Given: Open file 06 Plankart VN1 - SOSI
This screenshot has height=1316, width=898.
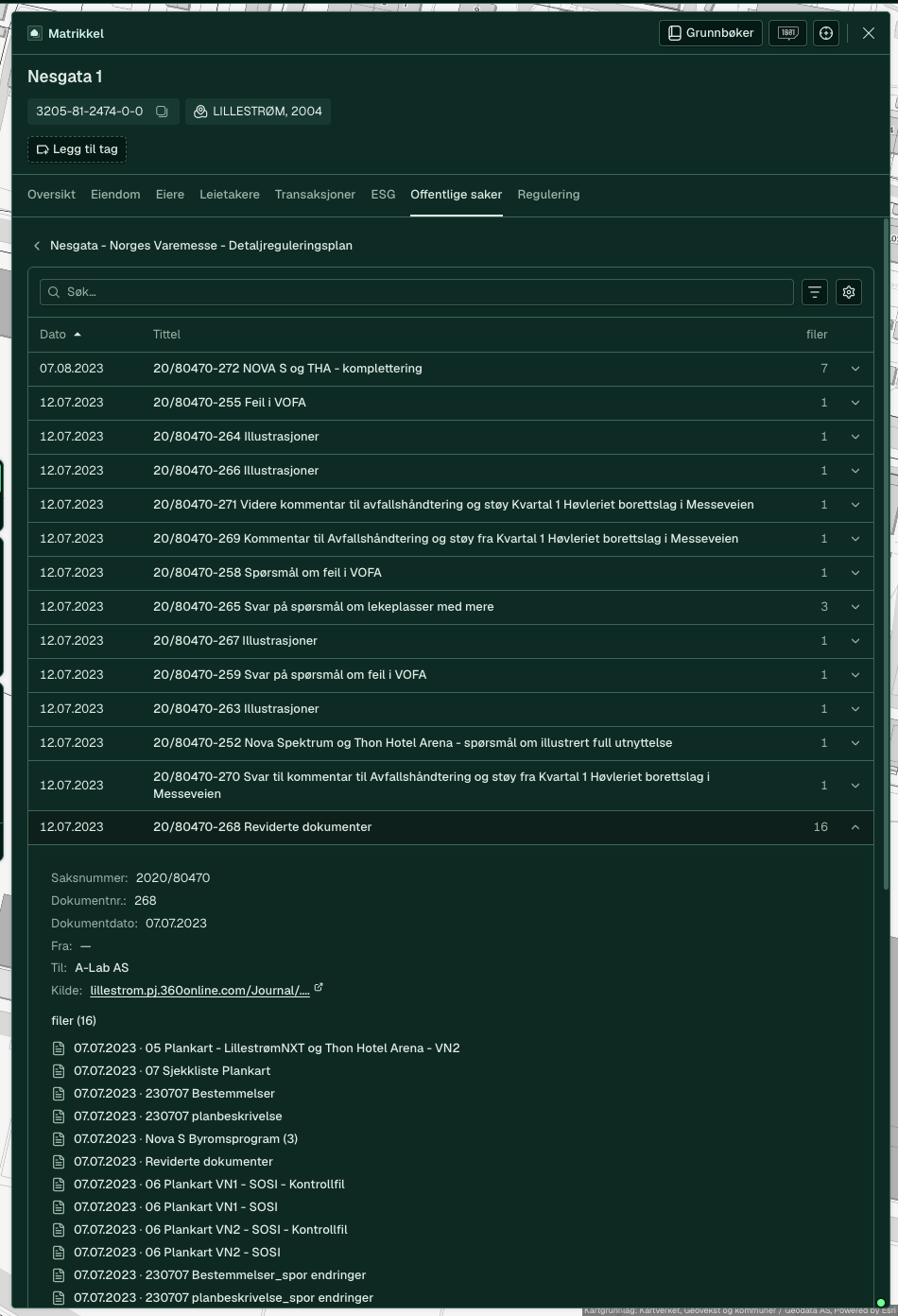Looking at the screenshot, I should point(212,1207).
